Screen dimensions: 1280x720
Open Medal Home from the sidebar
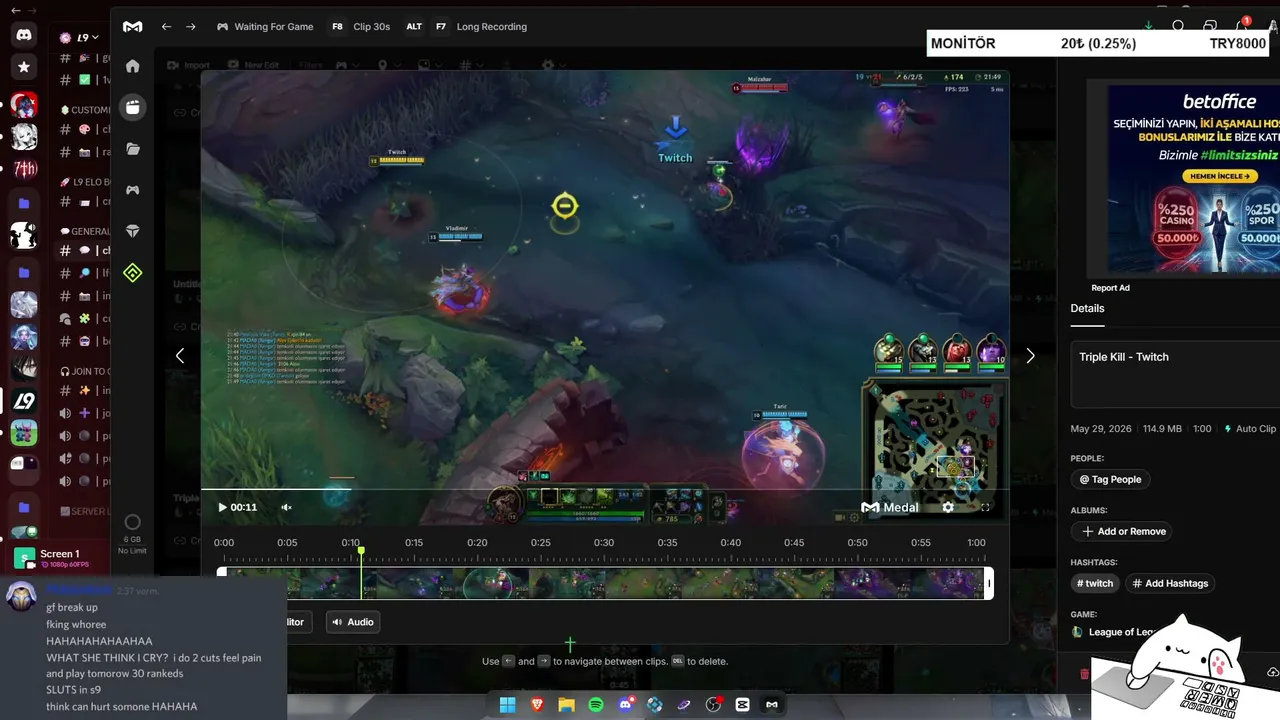(132, 66)
